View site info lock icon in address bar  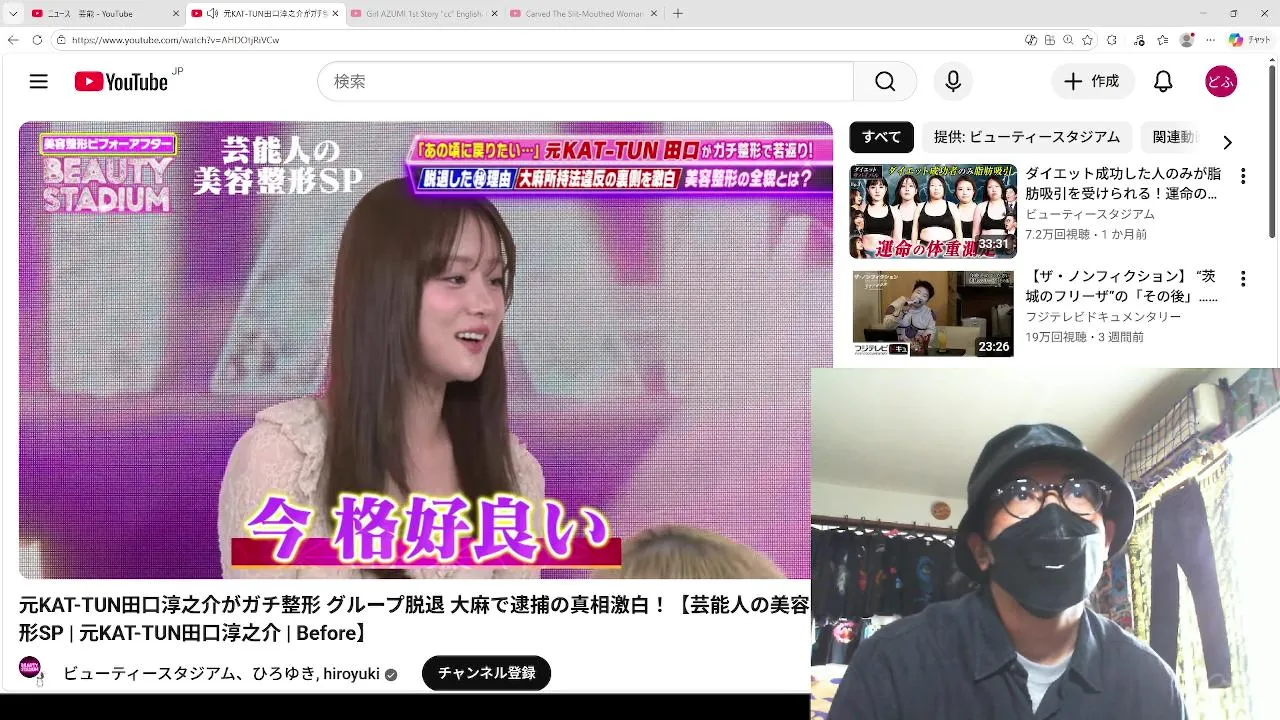(61, 40)
